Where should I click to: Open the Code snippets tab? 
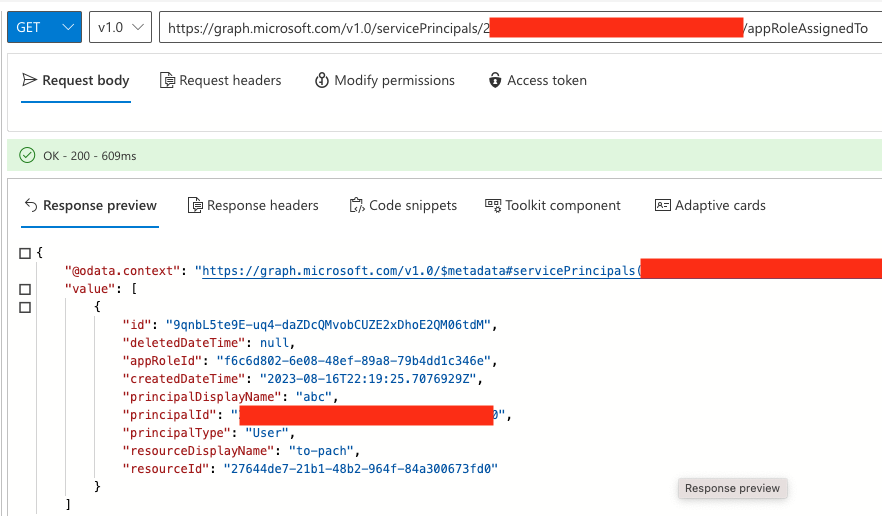point(412,205)
